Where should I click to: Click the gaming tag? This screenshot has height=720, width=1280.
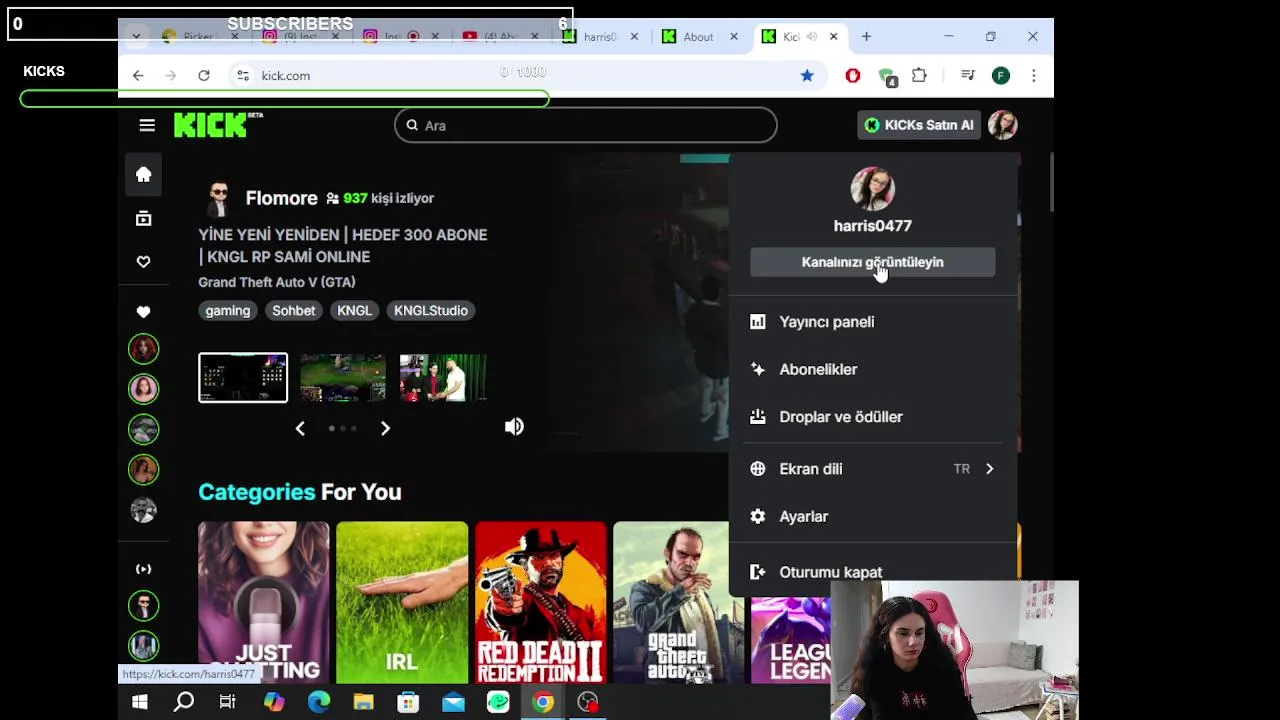pyautogui.click(x=228, y=311)
